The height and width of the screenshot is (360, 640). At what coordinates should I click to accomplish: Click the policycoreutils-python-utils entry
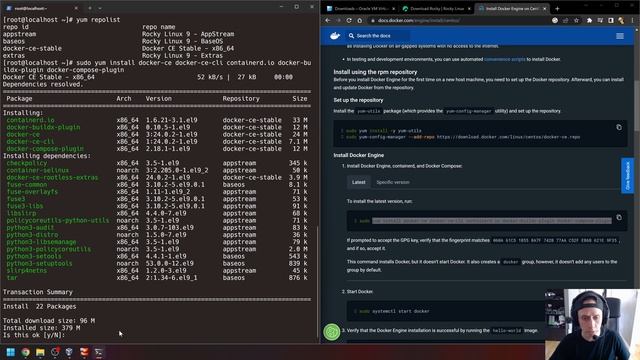[58, 220]
